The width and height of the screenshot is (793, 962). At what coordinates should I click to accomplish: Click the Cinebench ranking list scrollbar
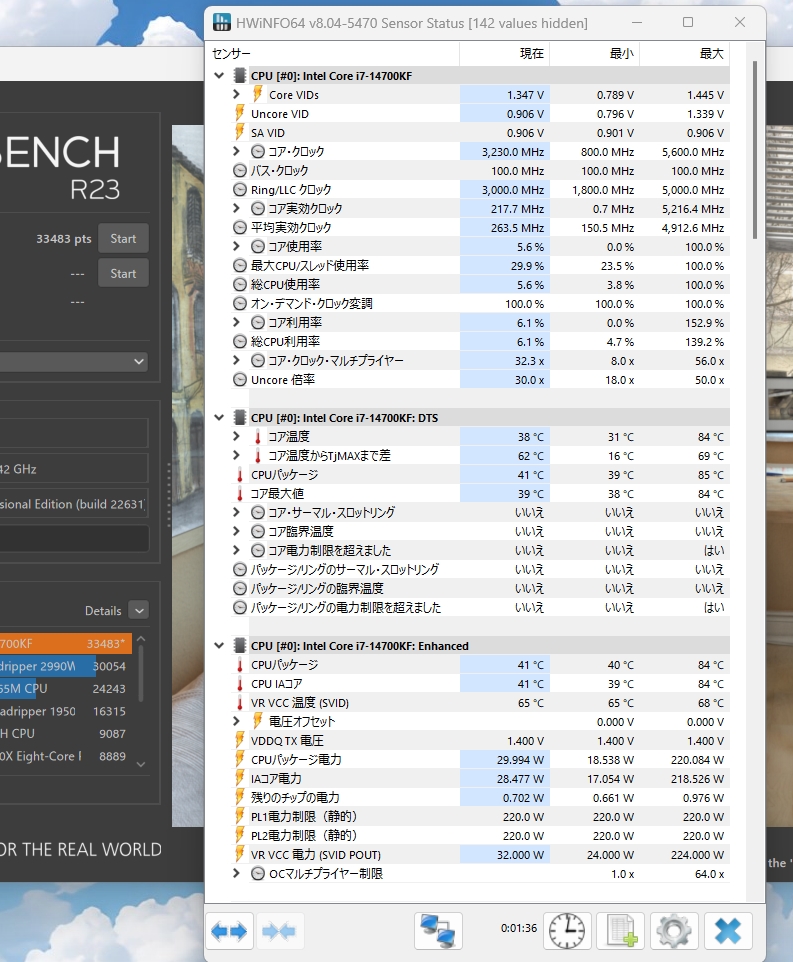pyautogui.click(x=141, y=672)
